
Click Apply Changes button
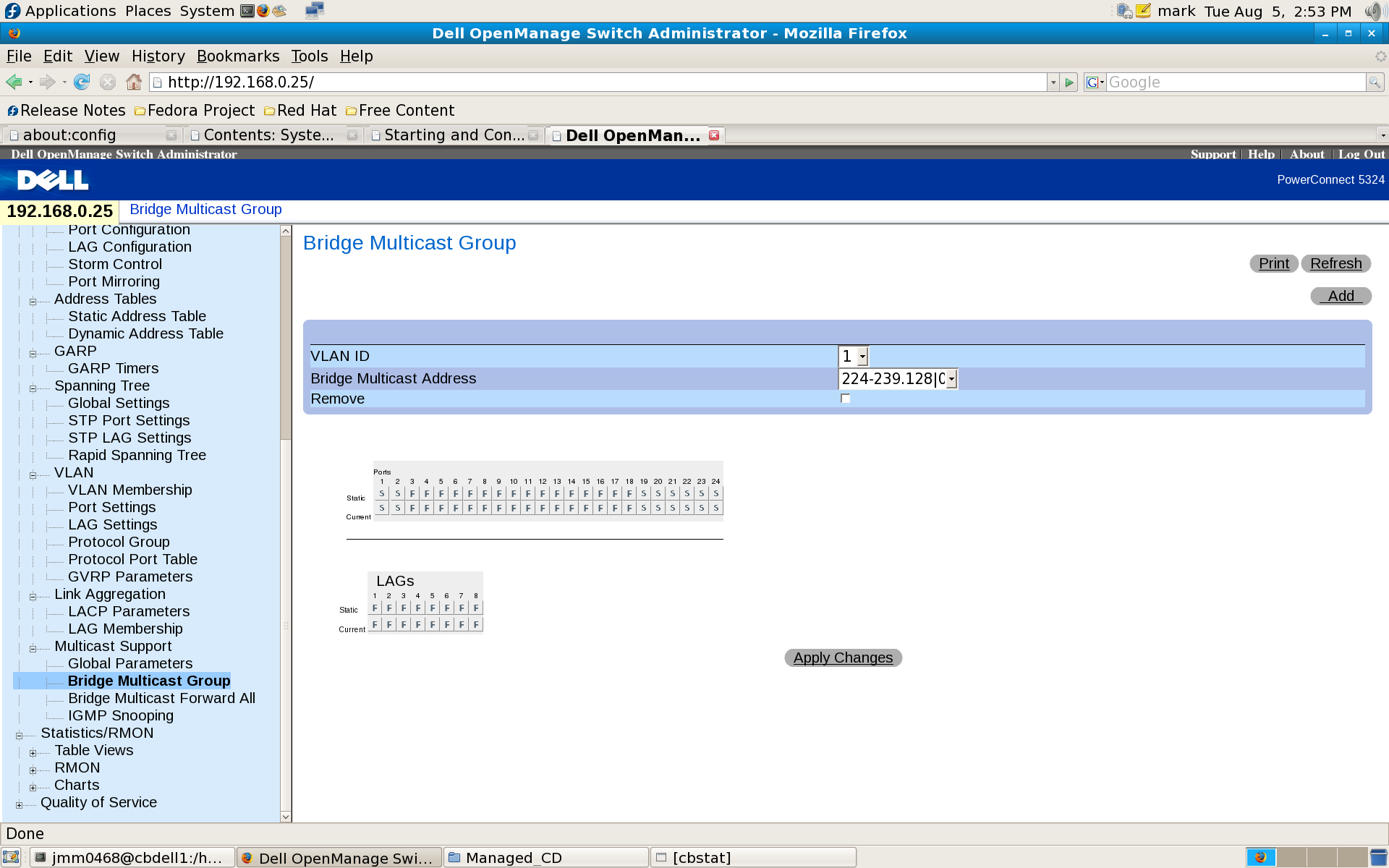coord(843,658)
